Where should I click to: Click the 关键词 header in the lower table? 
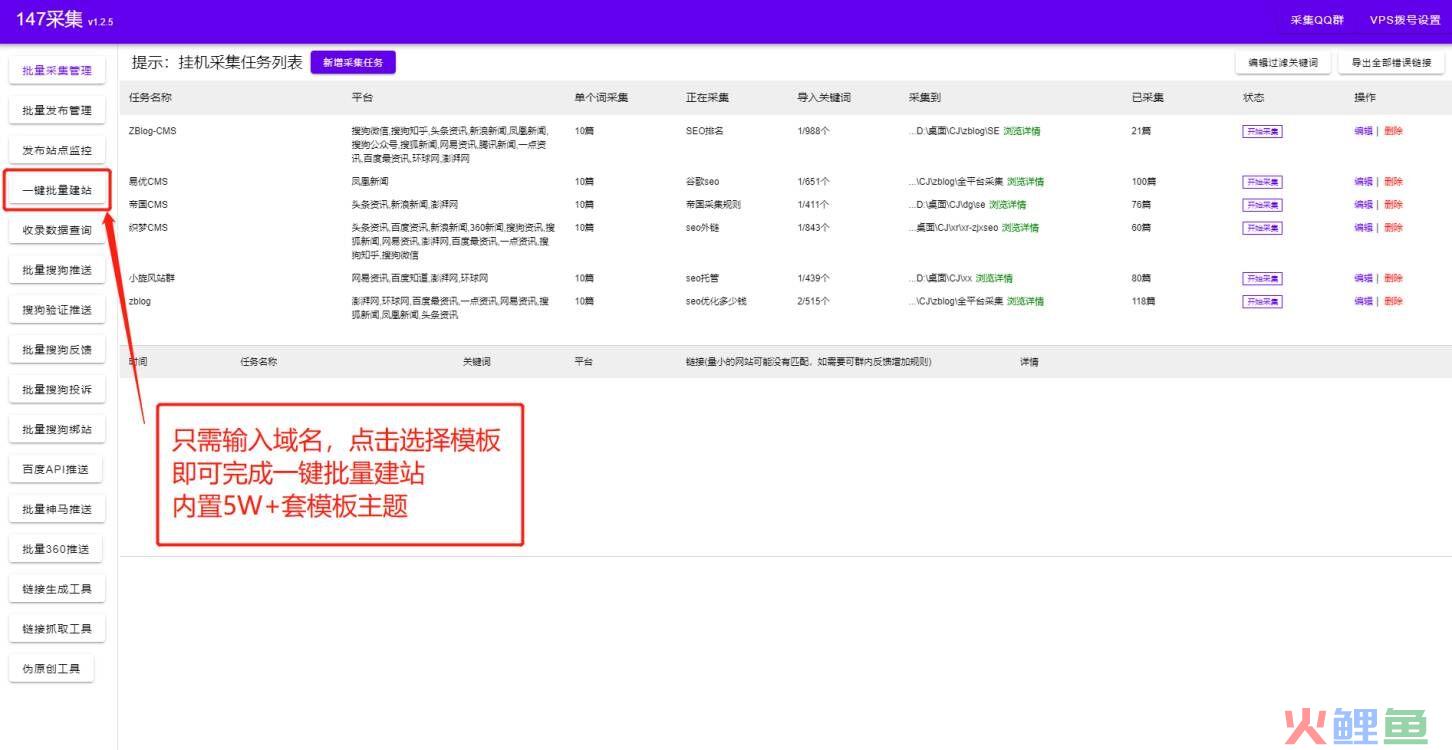click(x=476, y=362)
